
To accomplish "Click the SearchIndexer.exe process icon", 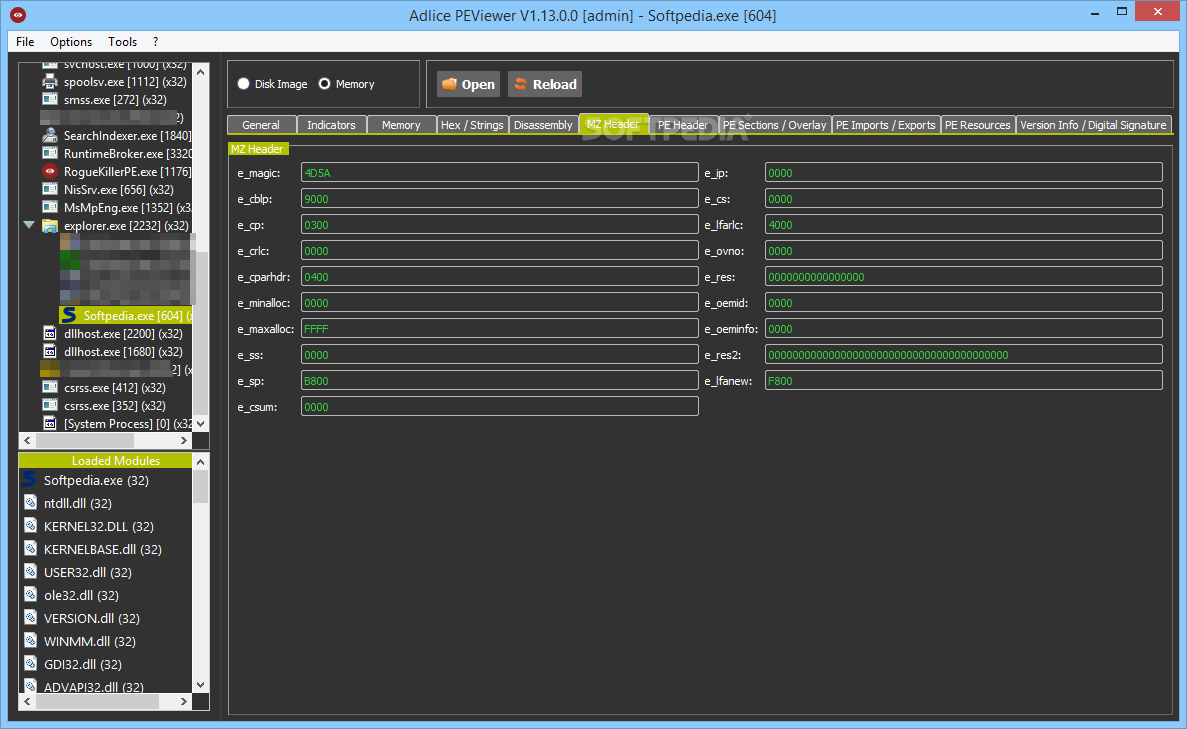I will point(50,136).
